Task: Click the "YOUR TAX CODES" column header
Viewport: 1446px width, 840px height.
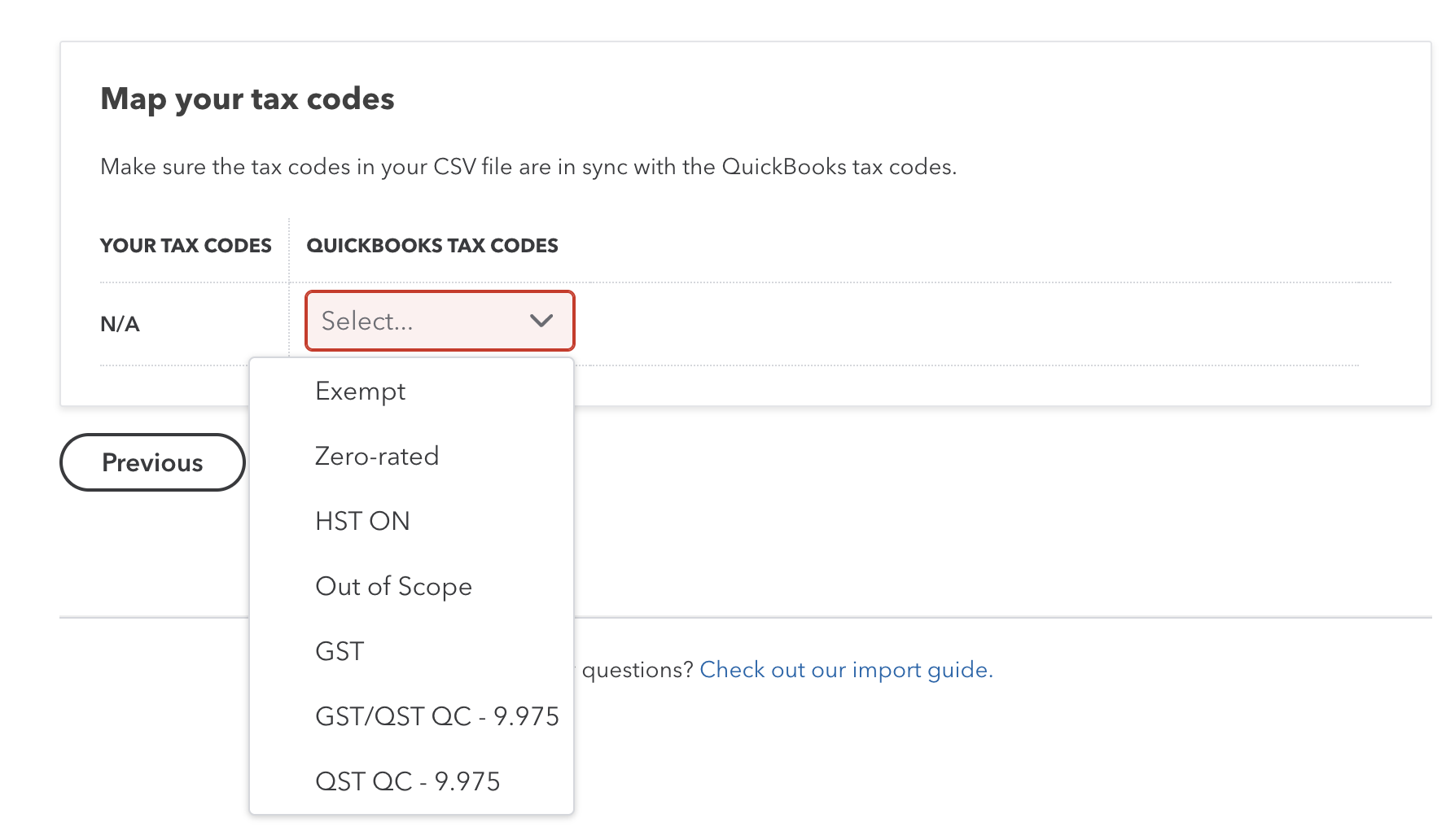Action: (186, 245)
